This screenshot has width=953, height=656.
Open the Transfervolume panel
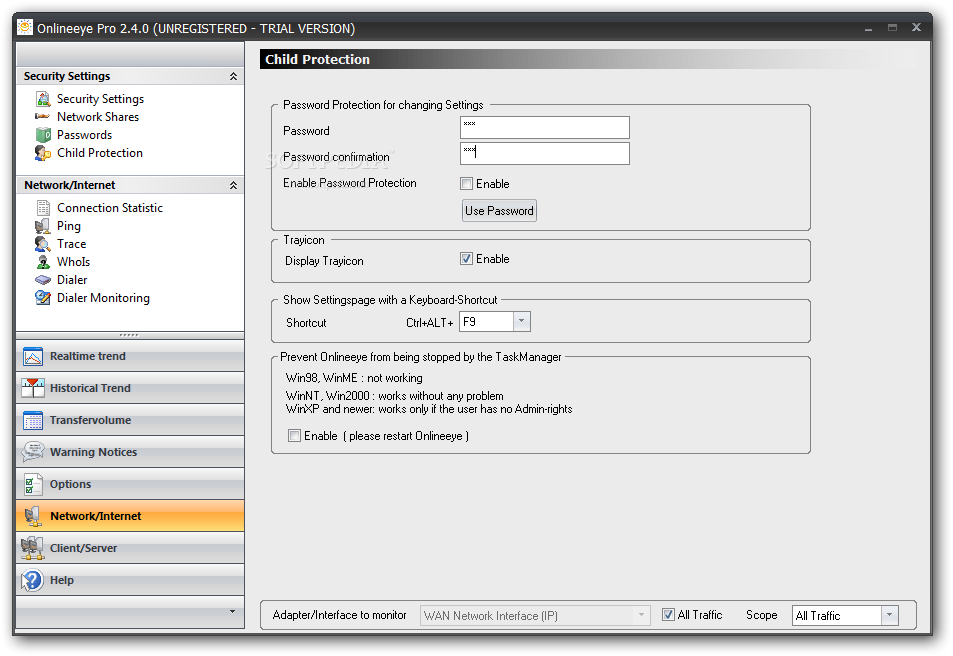click(x=130, y=420)
